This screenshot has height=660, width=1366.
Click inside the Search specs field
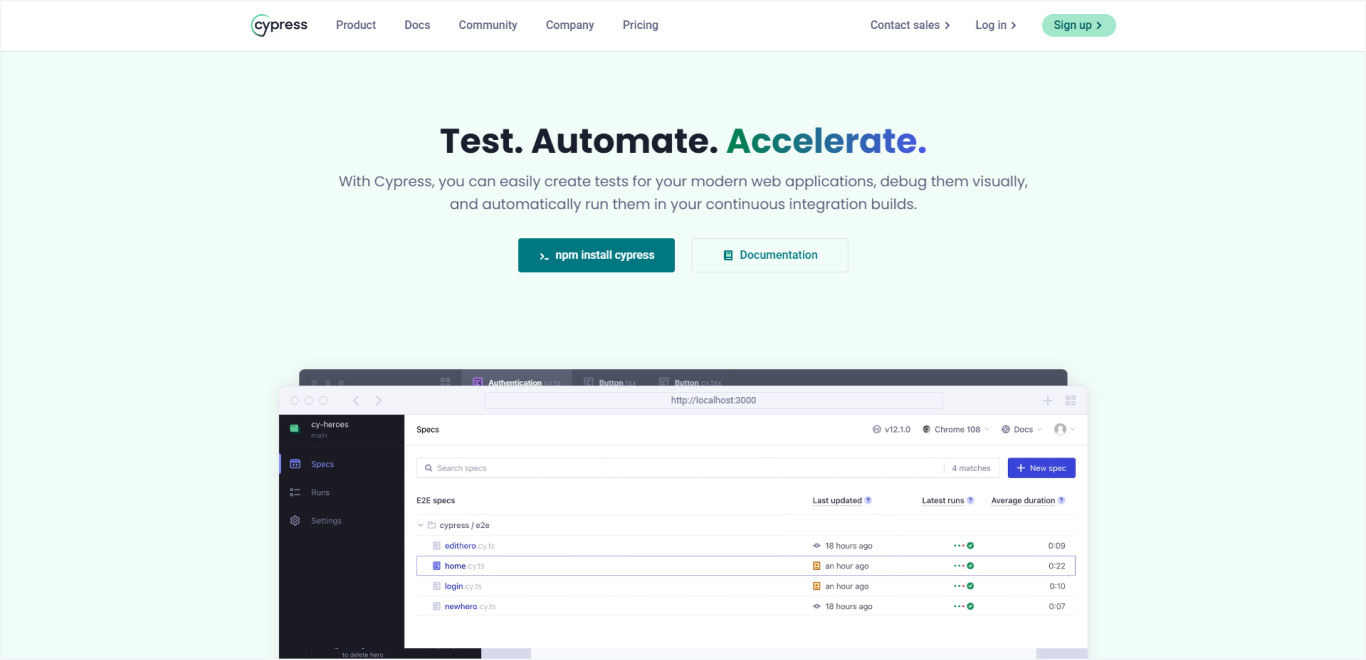(600, 467)
